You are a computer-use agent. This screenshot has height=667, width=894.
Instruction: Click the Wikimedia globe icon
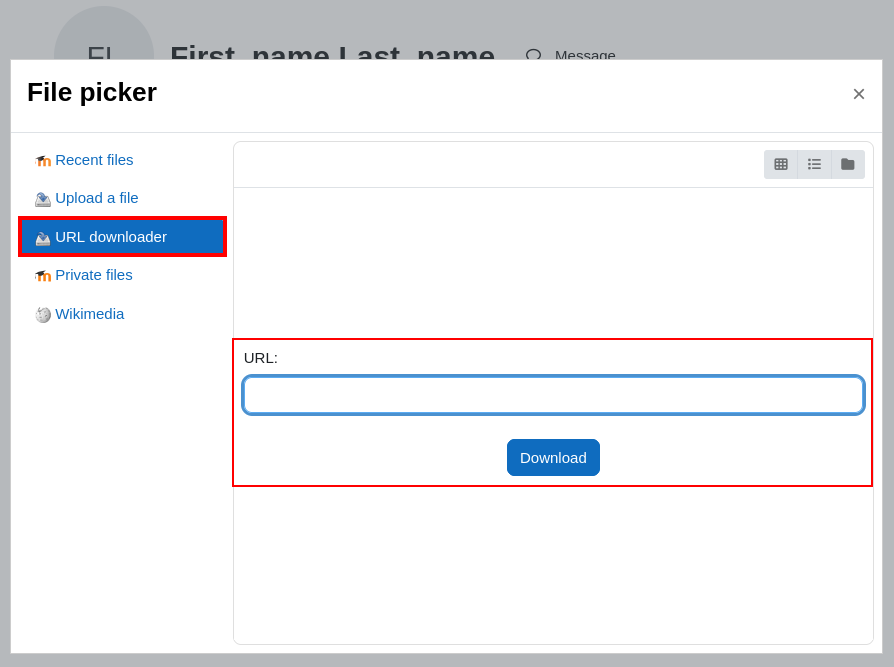click(x=42, y=315)
